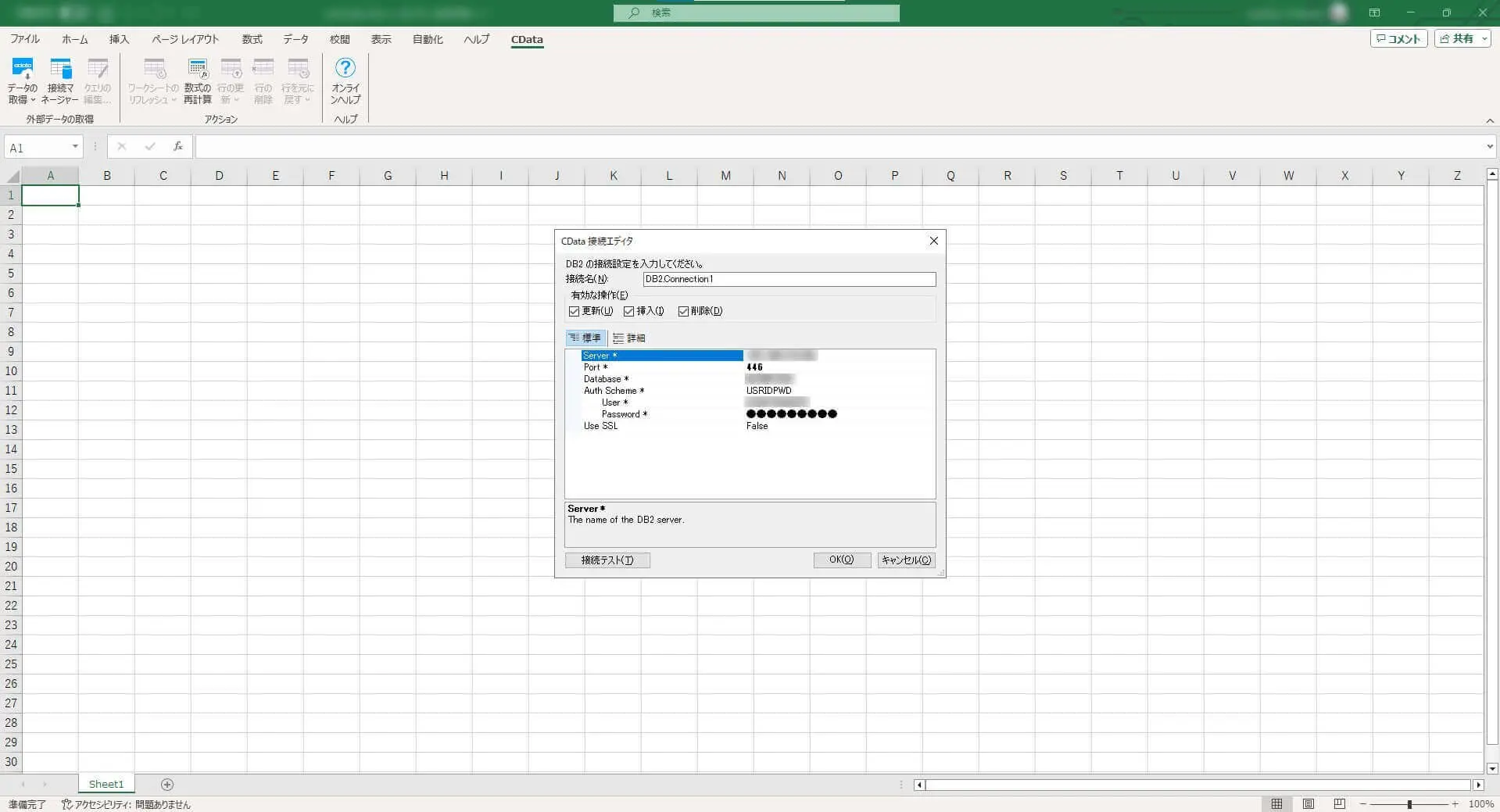Collapse the ribbon with the chevron
Image resolution: width=1500 pixels, height=812 pixels.
coord(1490,120)
